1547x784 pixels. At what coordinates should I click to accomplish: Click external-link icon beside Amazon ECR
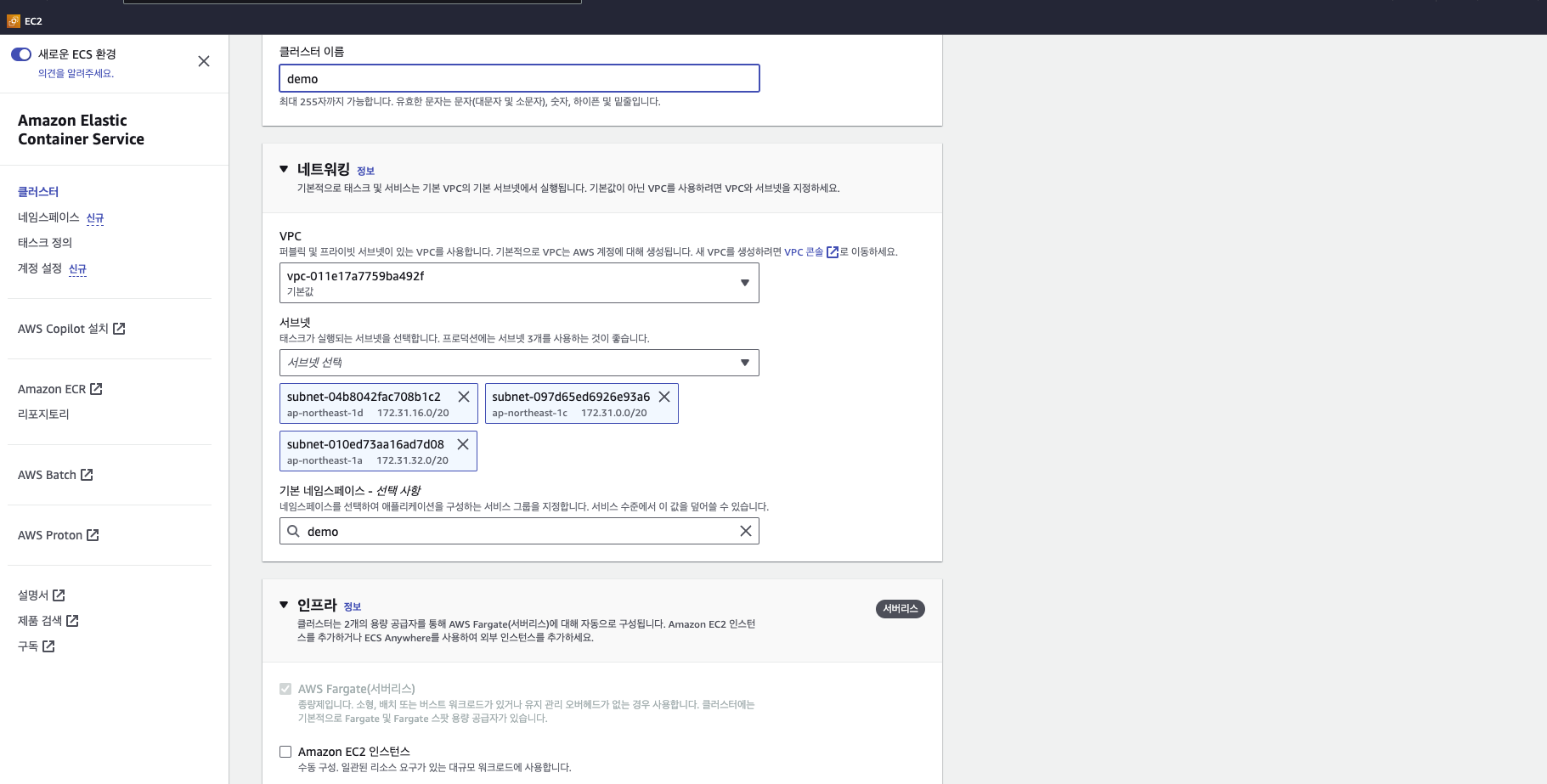tap(96, 389)
